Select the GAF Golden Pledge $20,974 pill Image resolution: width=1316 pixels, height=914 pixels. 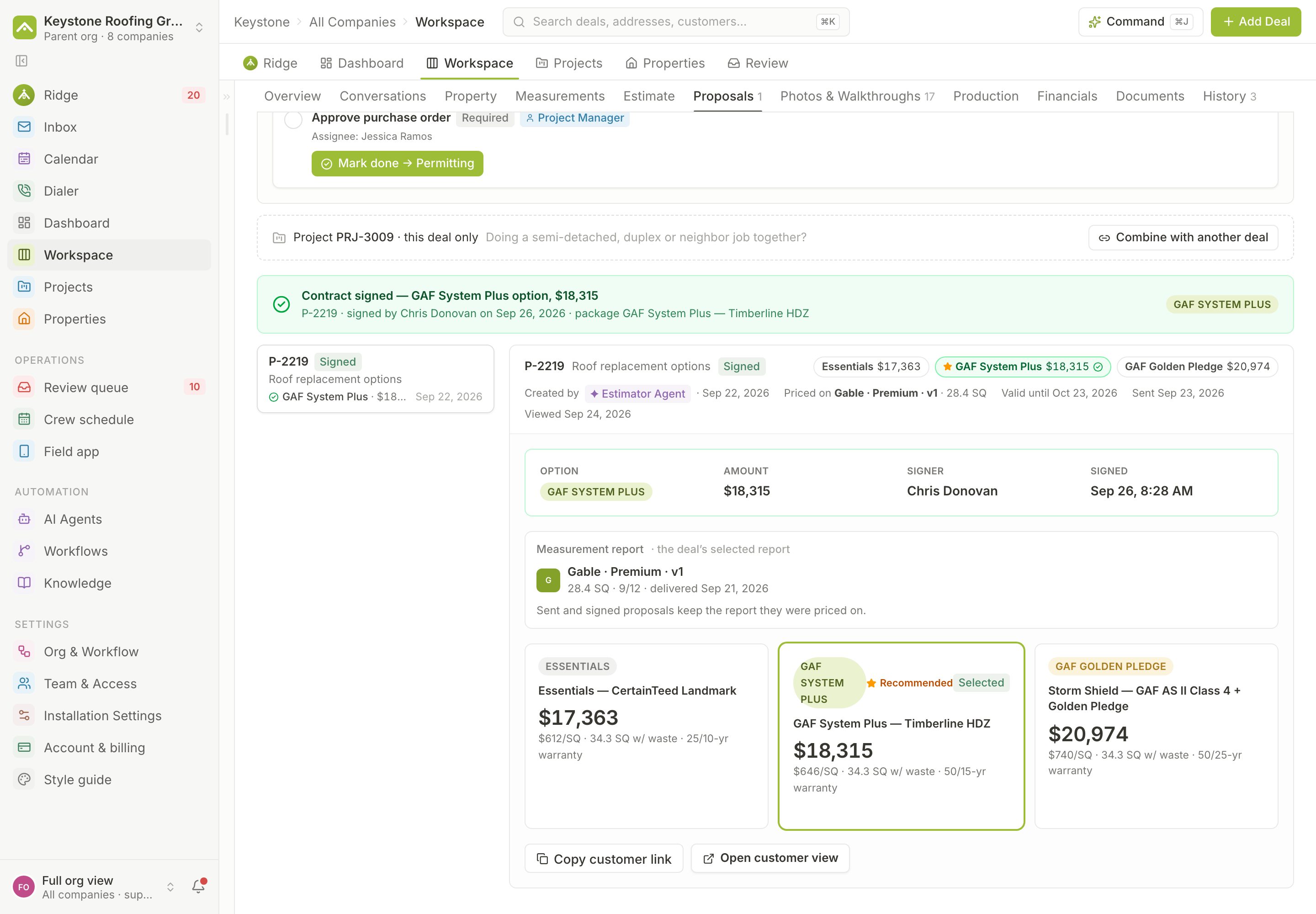pos(1197,367)
